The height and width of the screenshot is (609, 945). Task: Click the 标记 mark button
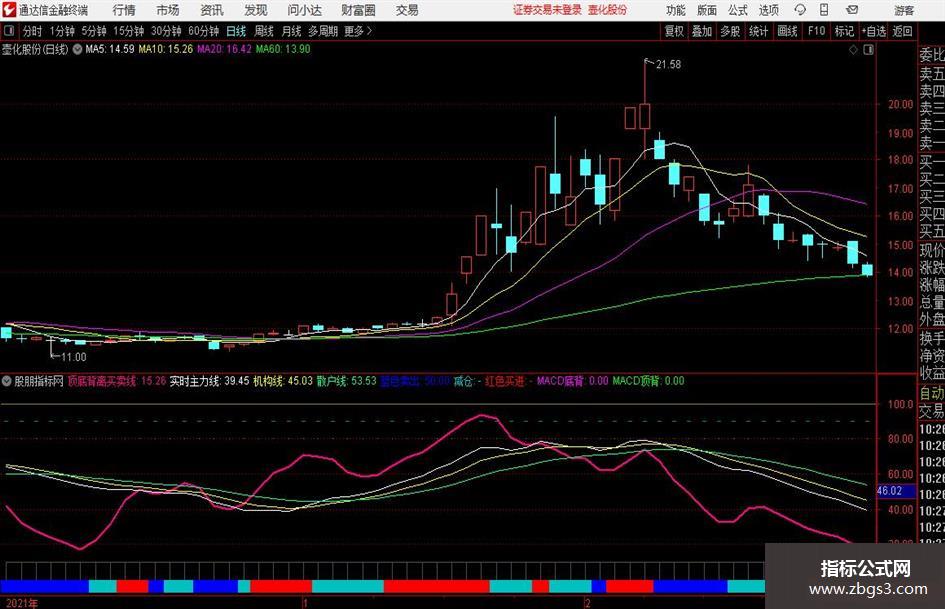coord(844,31)
